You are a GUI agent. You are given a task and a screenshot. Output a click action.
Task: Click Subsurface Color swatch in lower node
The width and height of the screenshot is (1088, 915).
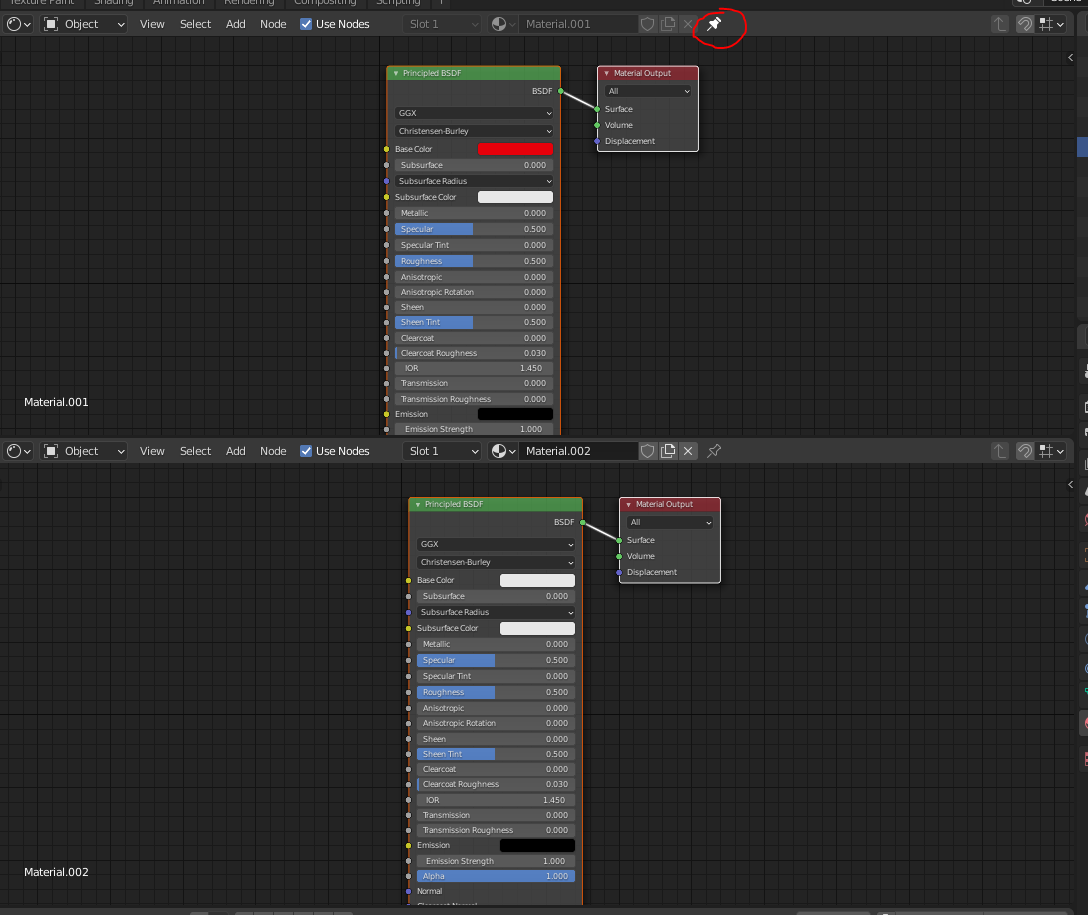(x=538, y=628)
